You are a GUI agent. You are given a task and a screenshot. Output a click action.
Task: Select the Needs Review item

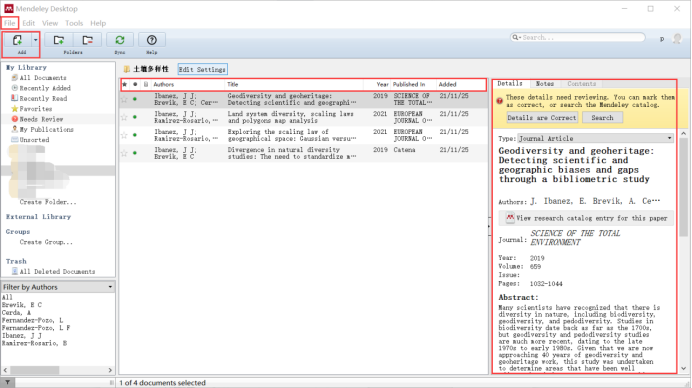(41, 119)
